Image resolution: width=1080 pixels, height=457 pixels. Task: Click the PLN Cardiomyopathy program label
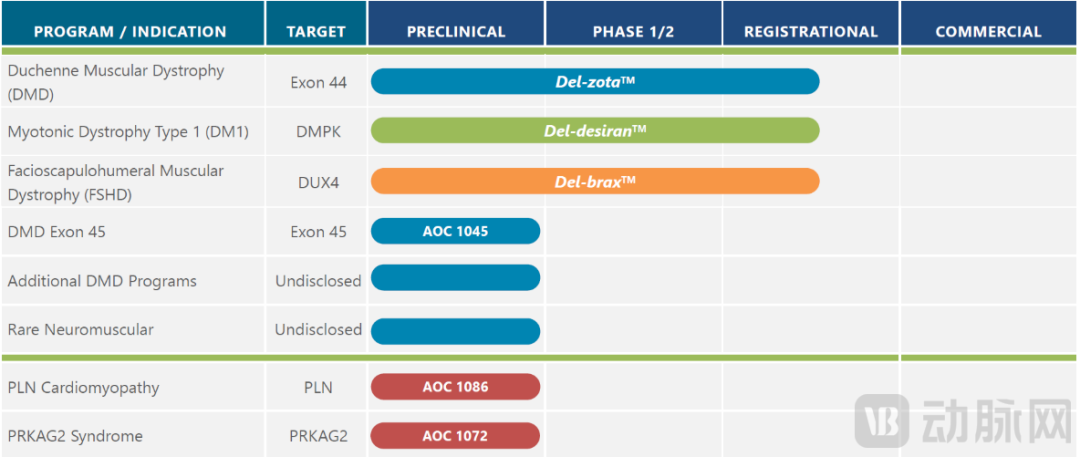point(83,387)
